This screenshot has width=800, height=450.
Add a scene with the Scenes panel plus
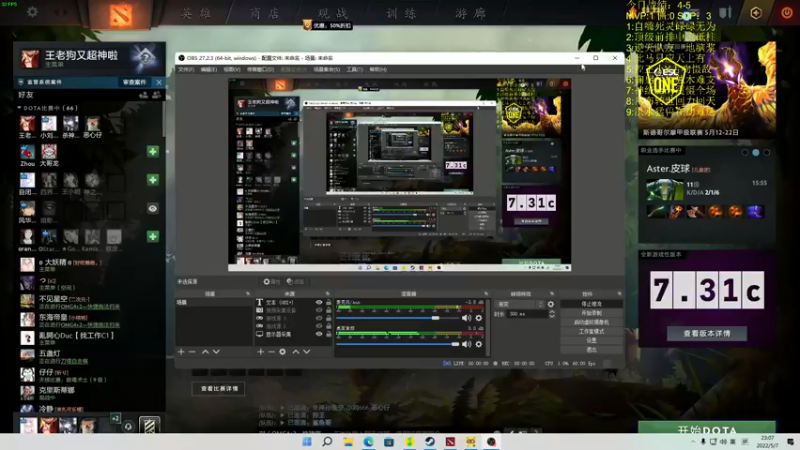[x=181, y=352]
